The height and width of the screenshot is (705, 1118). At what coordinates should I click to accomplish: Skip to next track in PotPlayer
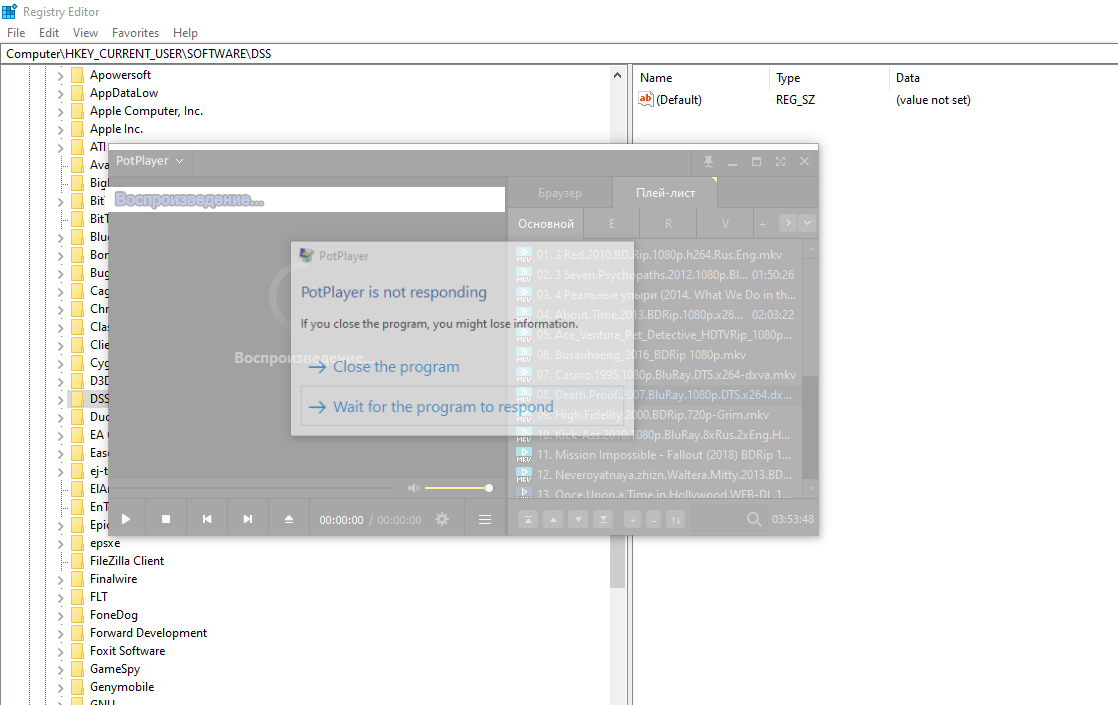click(247, 519)
